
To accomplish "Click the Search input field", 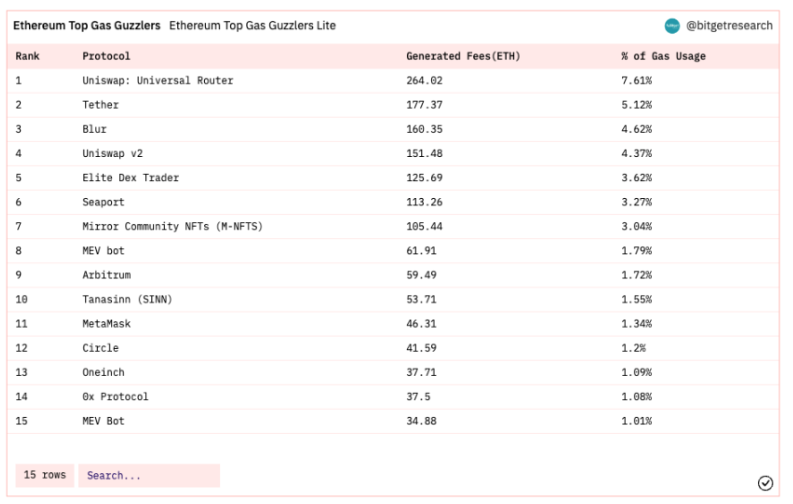I will tap(149, 476).
